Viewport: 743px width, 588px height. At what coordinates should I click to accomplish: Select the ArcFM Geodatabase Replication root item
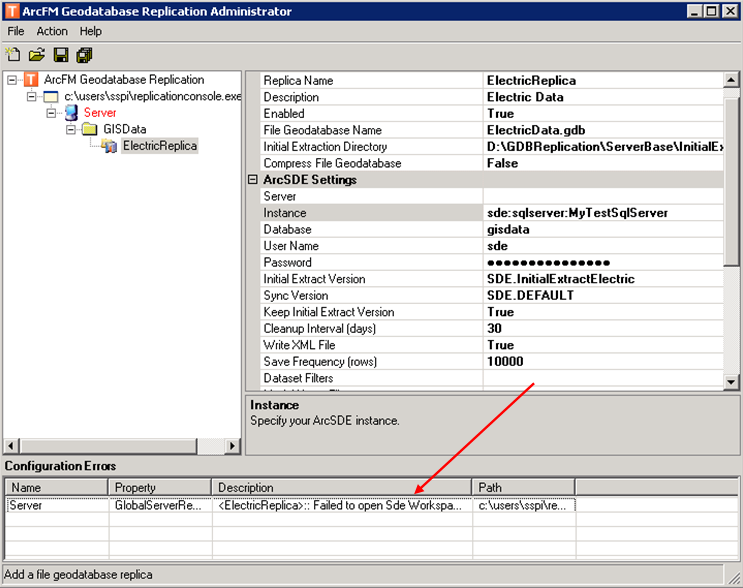tap(124, 80)
